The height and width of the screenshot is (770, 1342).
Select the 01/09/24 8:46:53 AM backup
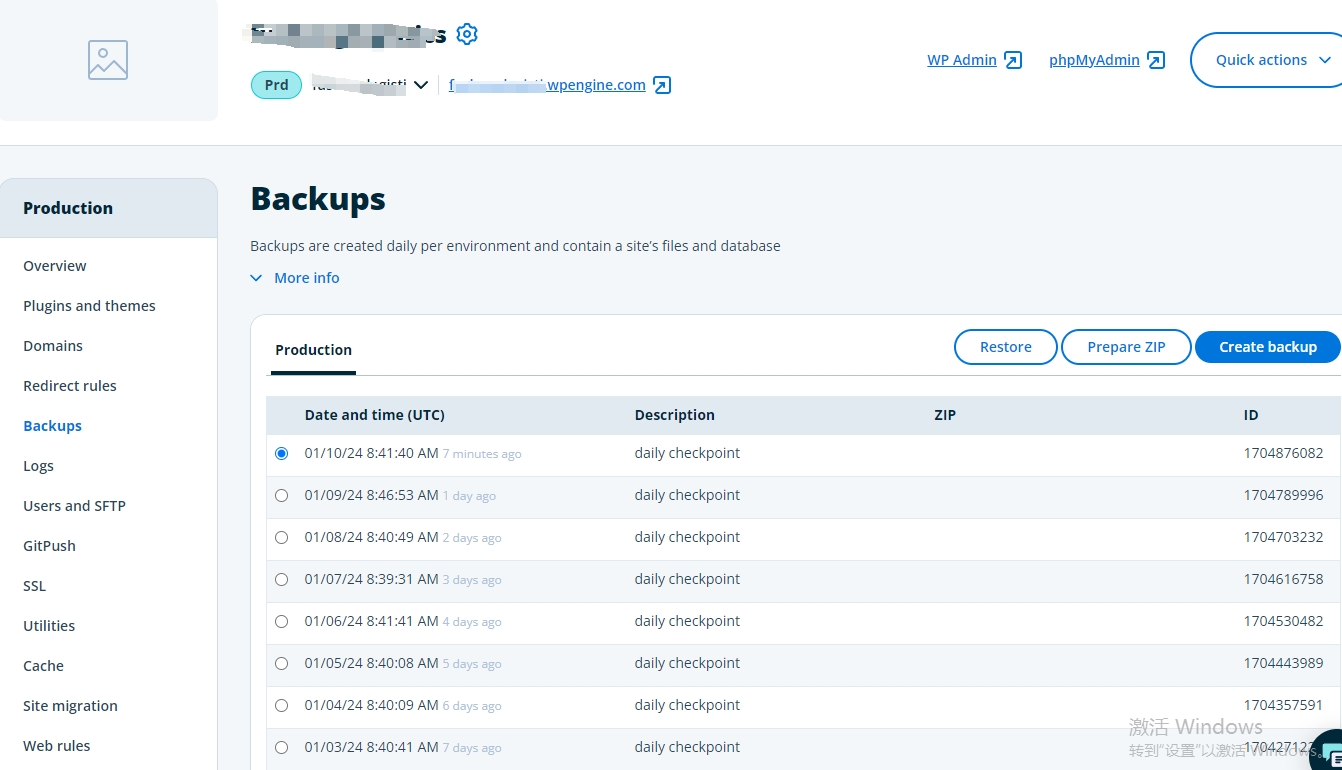pos(281,496)
